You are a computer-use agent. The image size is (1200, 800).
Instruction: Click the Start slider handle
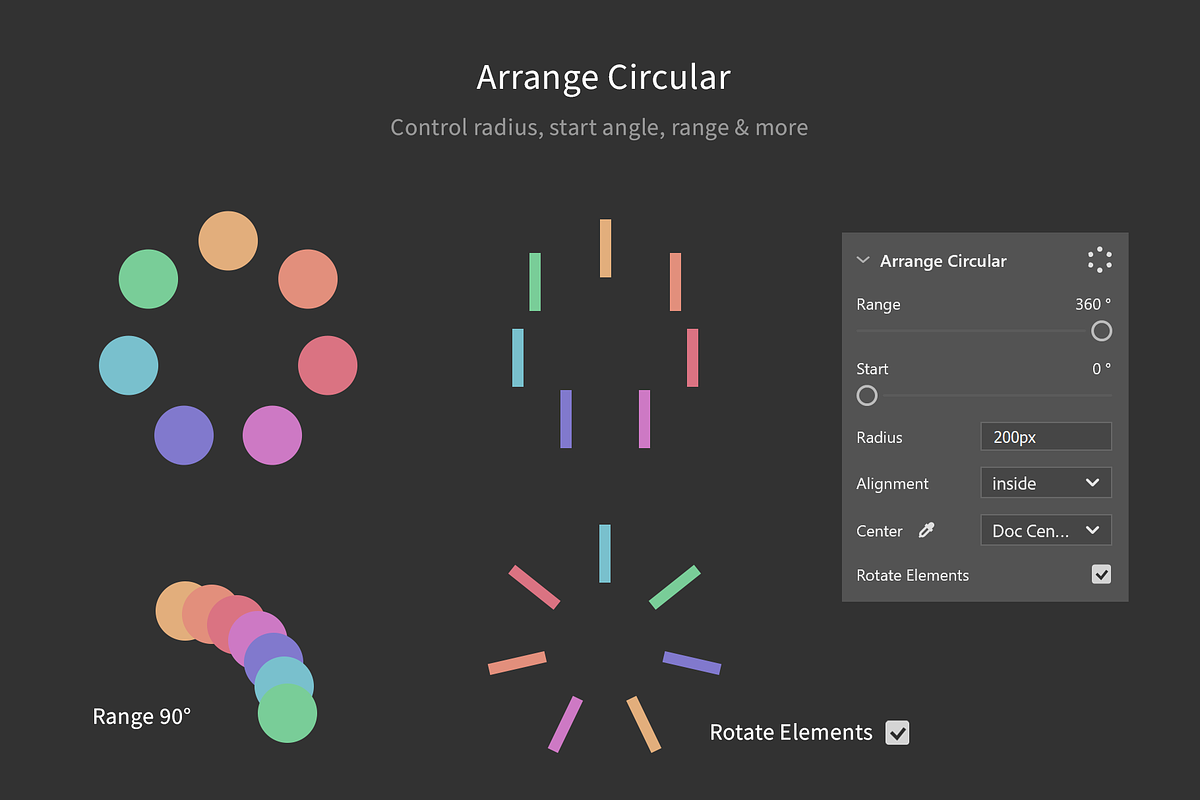pyautogui.click(x=867, y=395)
